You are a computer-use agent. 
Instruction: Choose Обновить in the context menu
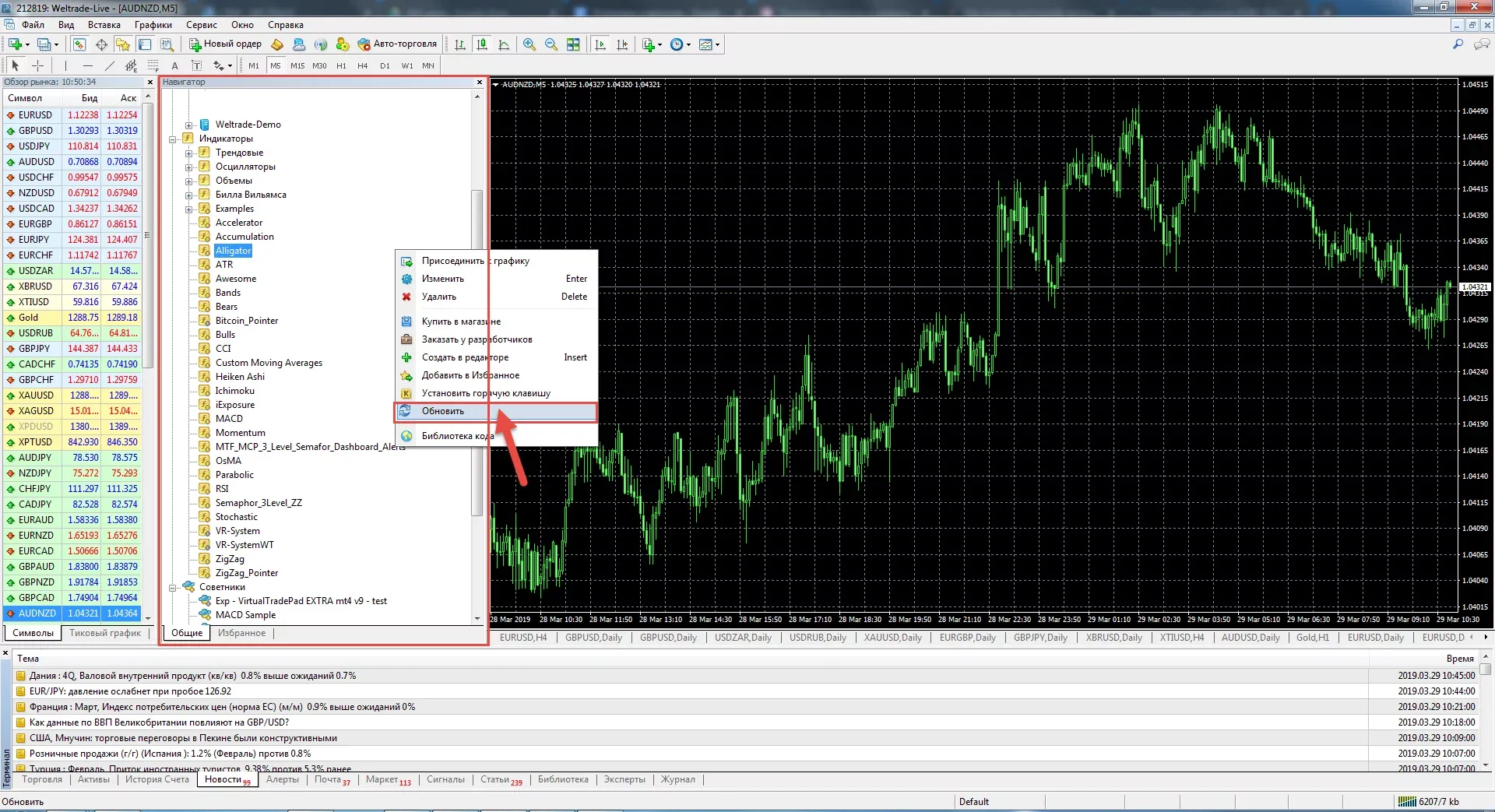tap(496, 411)
